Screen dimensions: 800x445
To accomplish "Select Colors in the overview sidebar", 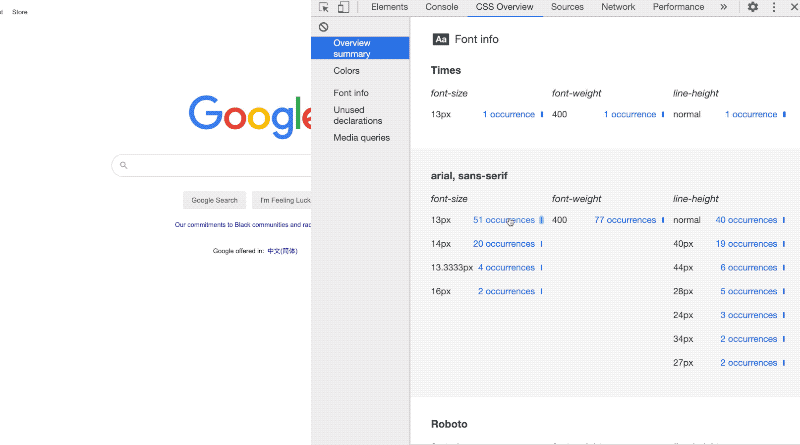I will (347, 71).
